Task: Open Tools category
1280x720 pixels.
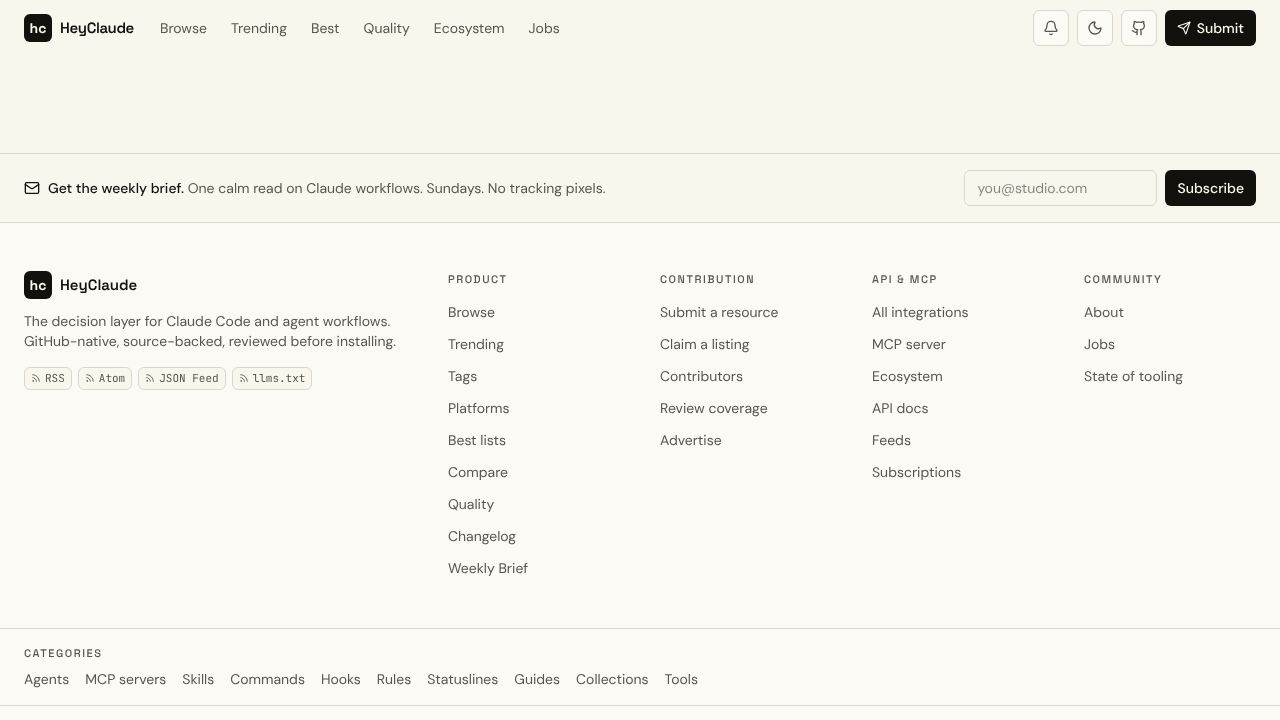Action: [x=681, y=679]
